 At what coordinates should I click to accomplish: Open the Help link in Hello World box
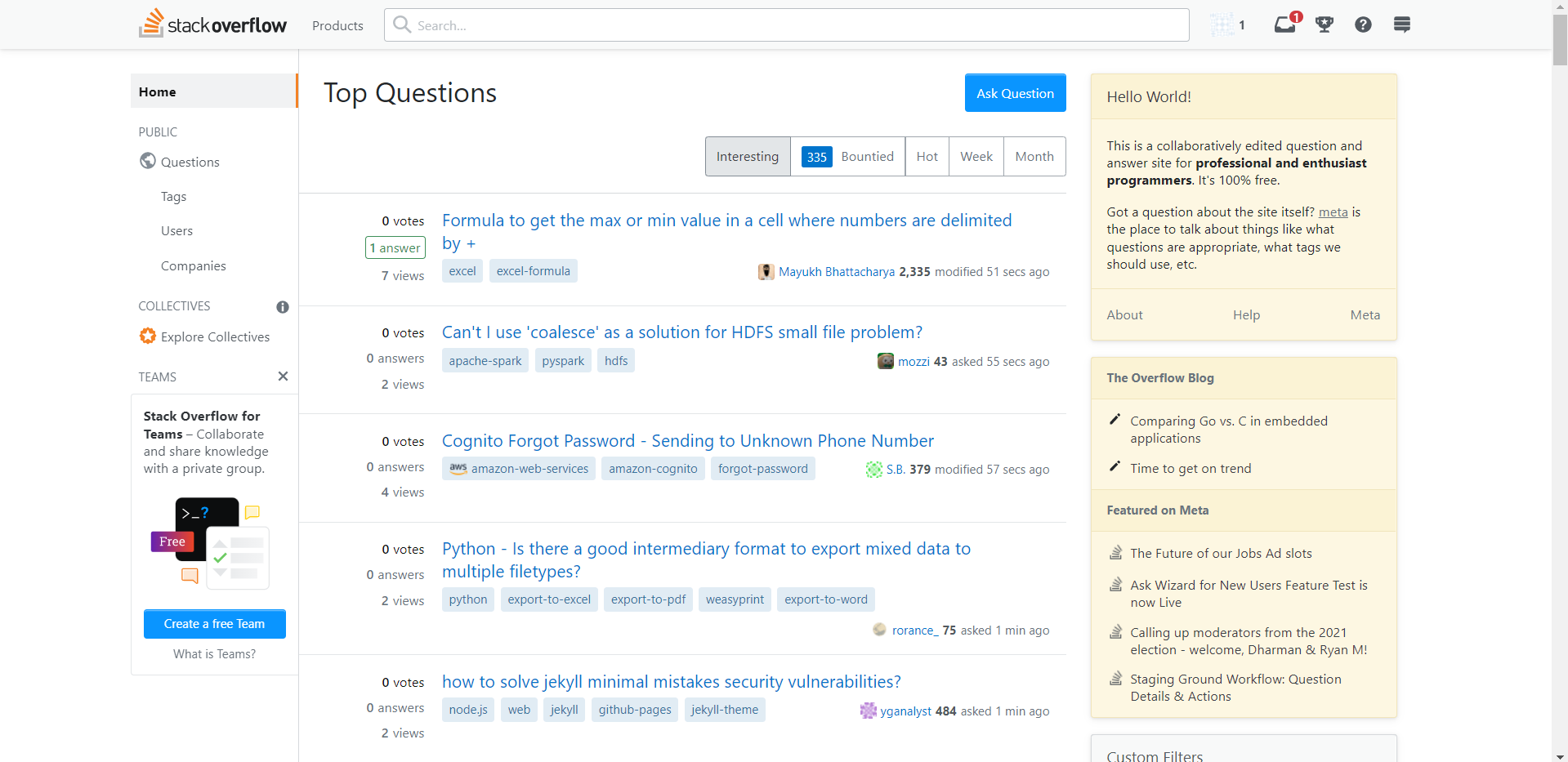pyautogui.click(x=1246, y=314)
